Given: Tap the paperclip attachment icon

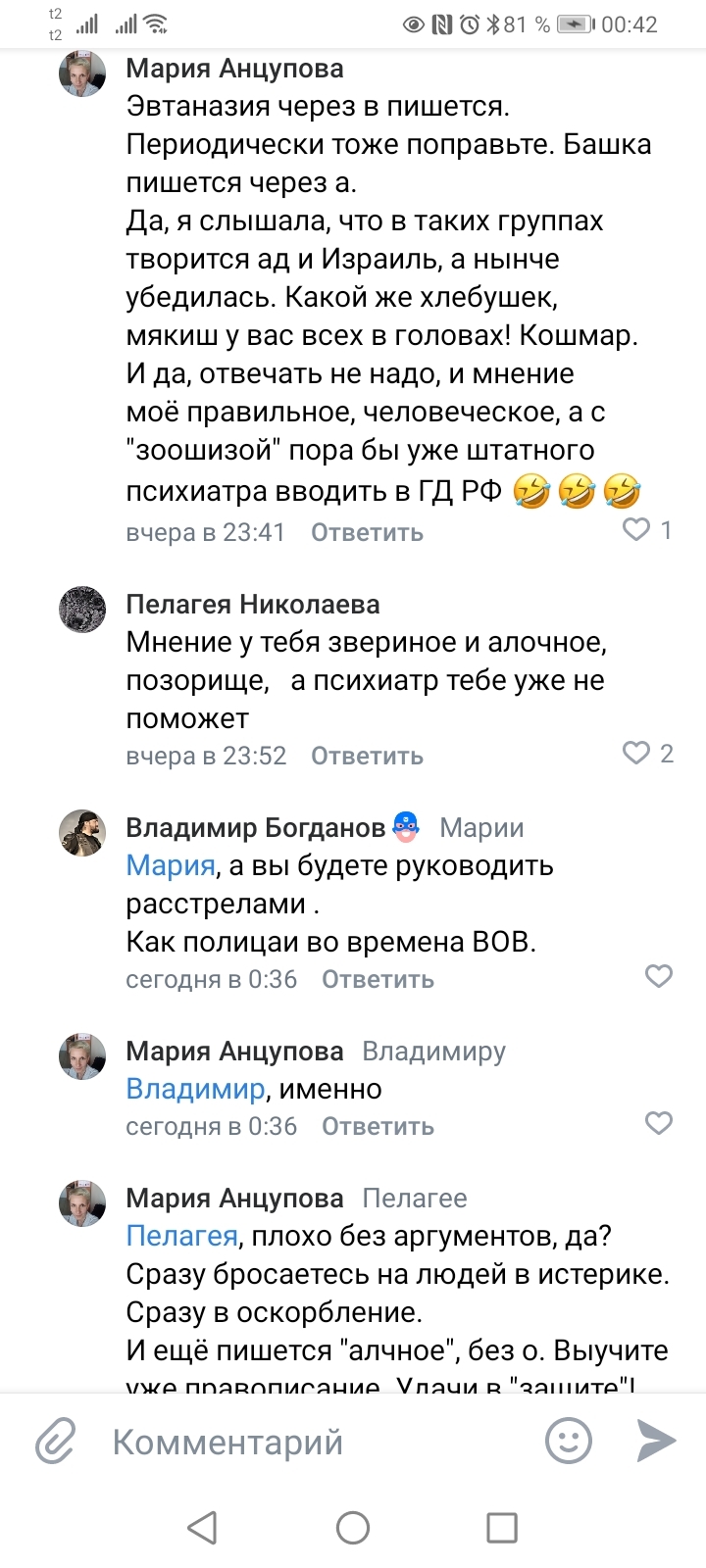Looking at the screenshot, I should pyautogui.click(x=56, y=1442).
